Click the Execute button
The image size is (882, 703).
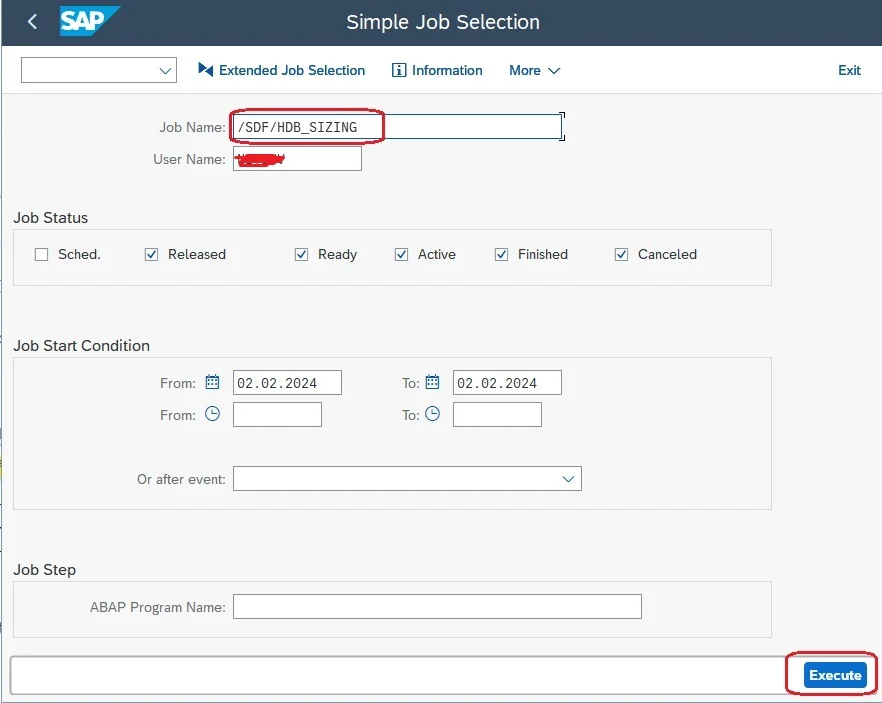835,675
